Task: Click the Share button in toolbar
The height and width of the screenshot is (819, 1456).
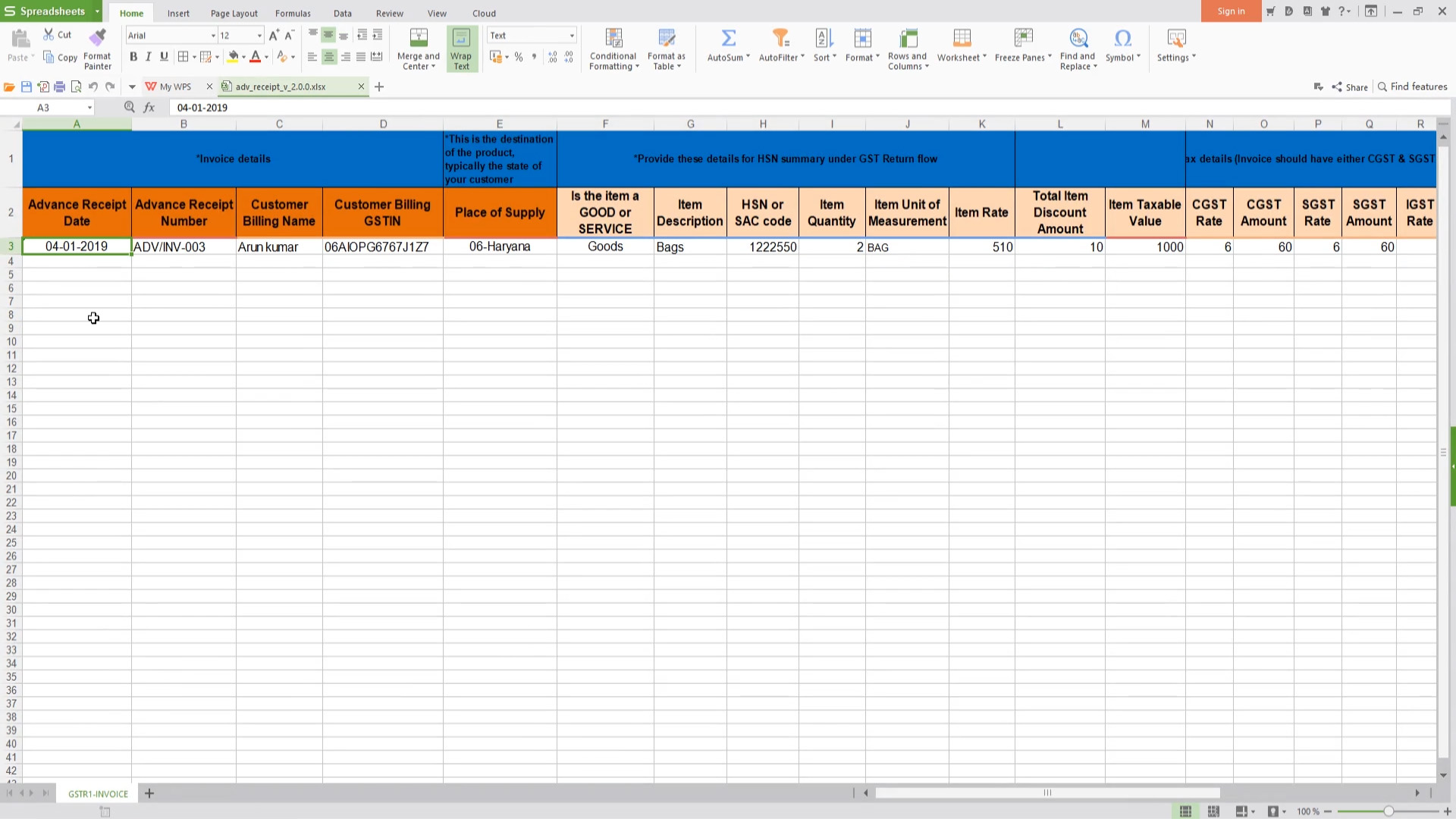Action: point(1349,86)
